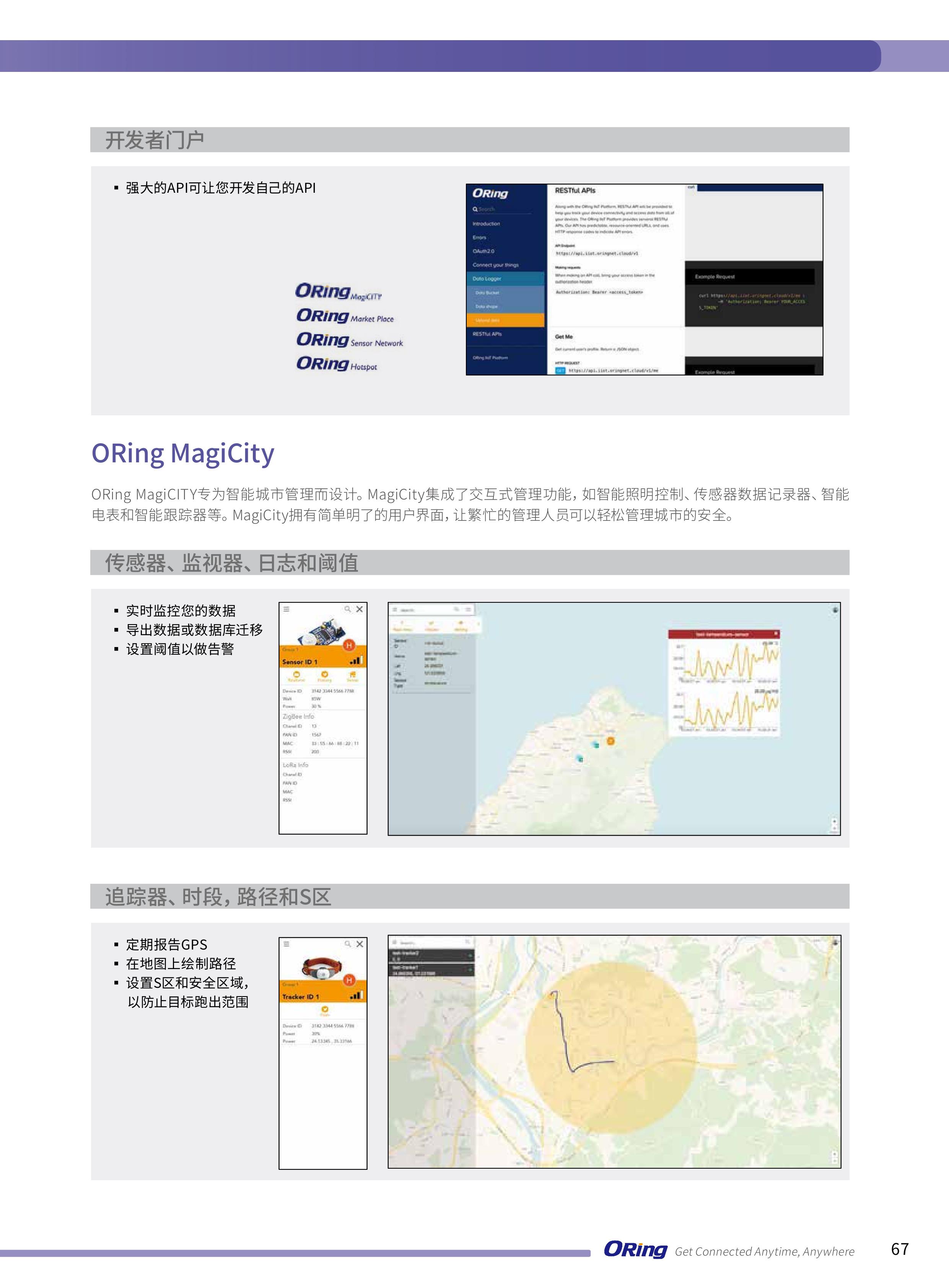
Task: Click search magnifier in Sensor ID 1 panel
Action: [x=348, y=609]
